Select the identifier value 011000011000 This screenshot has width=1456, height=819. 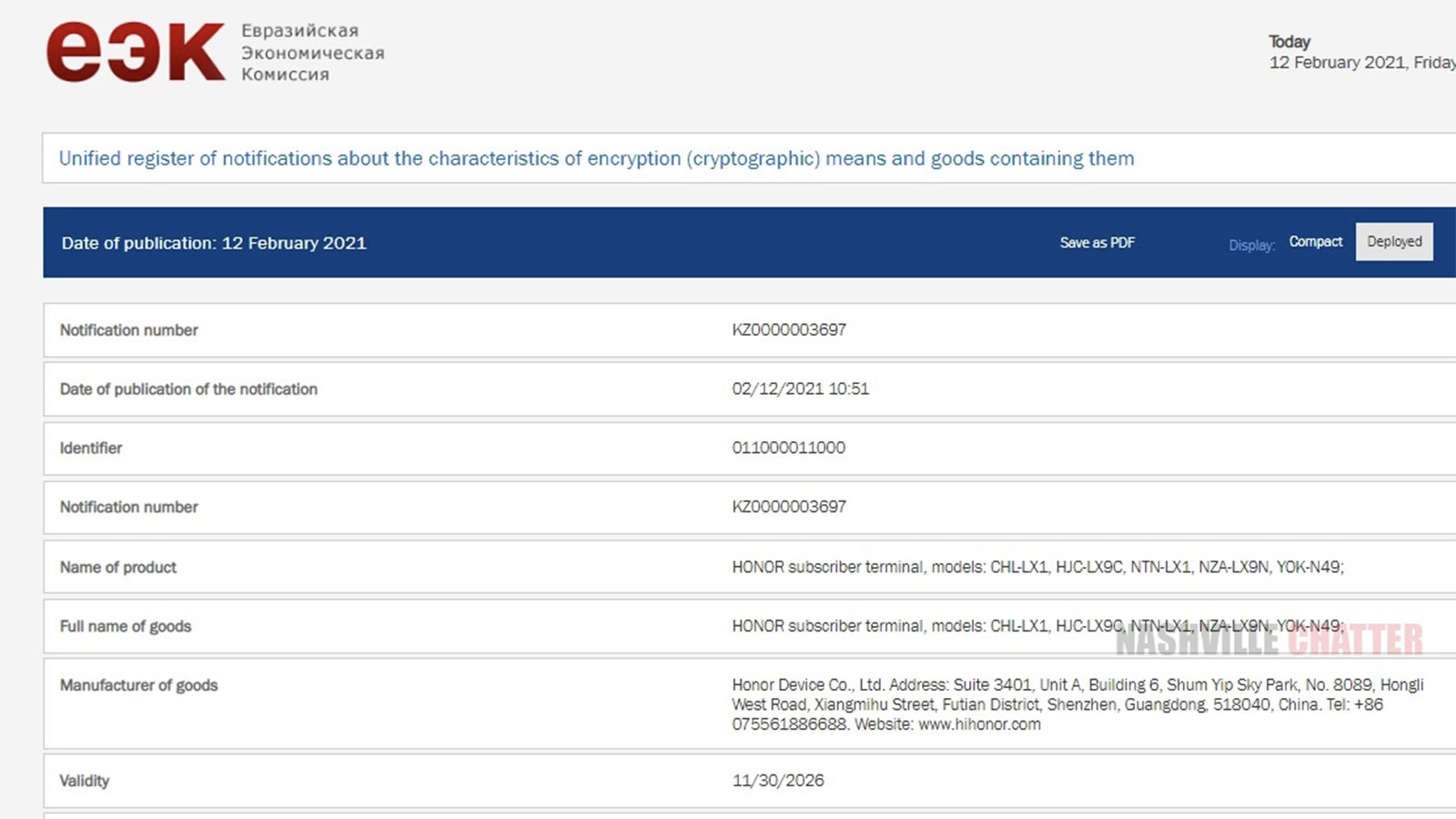[788, 448]
